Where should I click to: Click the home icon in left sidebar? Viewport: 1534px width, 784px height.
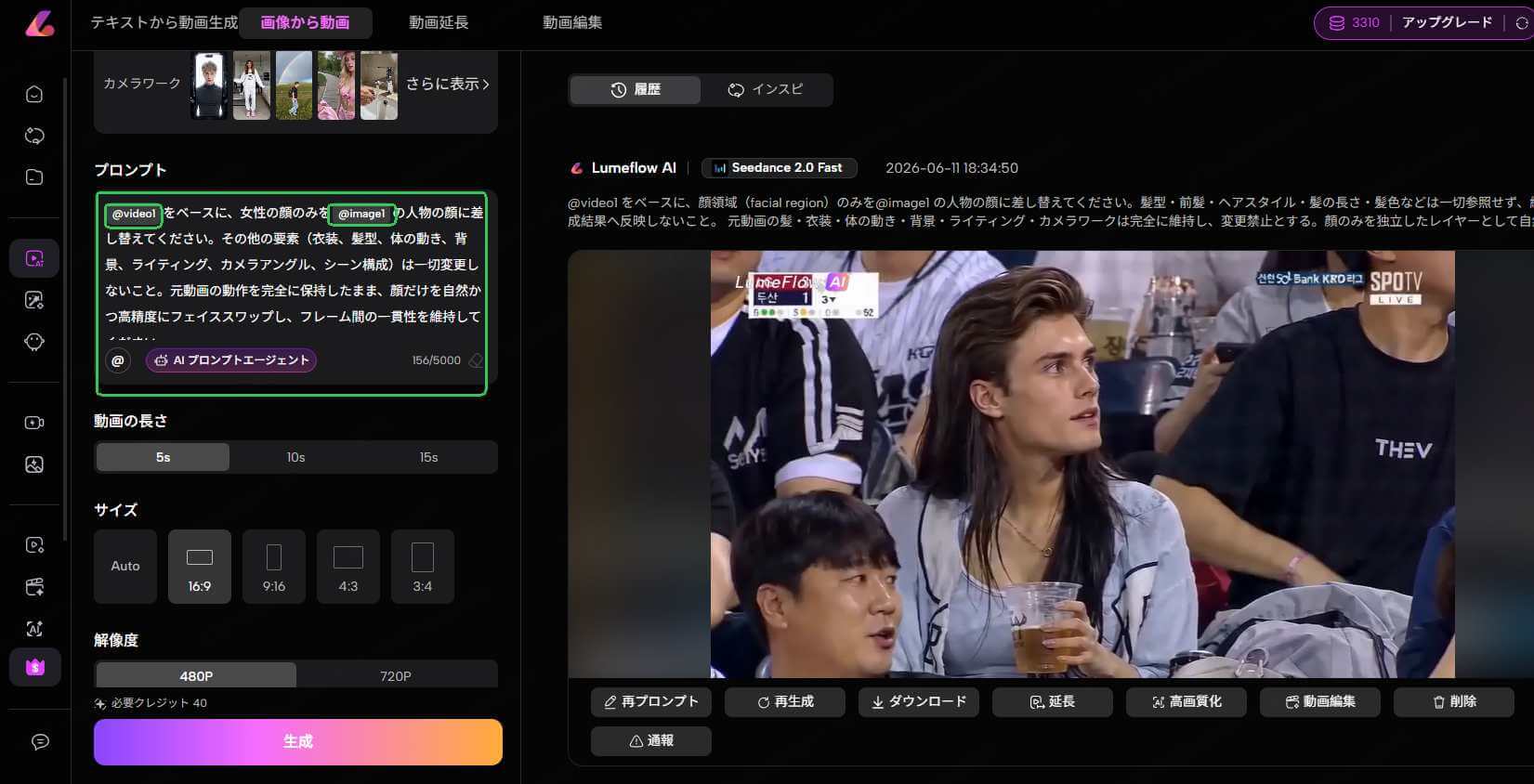tap(34, 94)
